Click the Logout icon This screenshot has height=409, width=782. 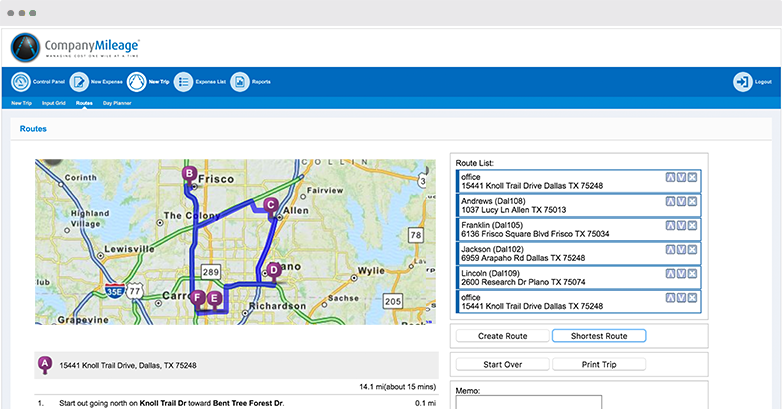point(743,82)
